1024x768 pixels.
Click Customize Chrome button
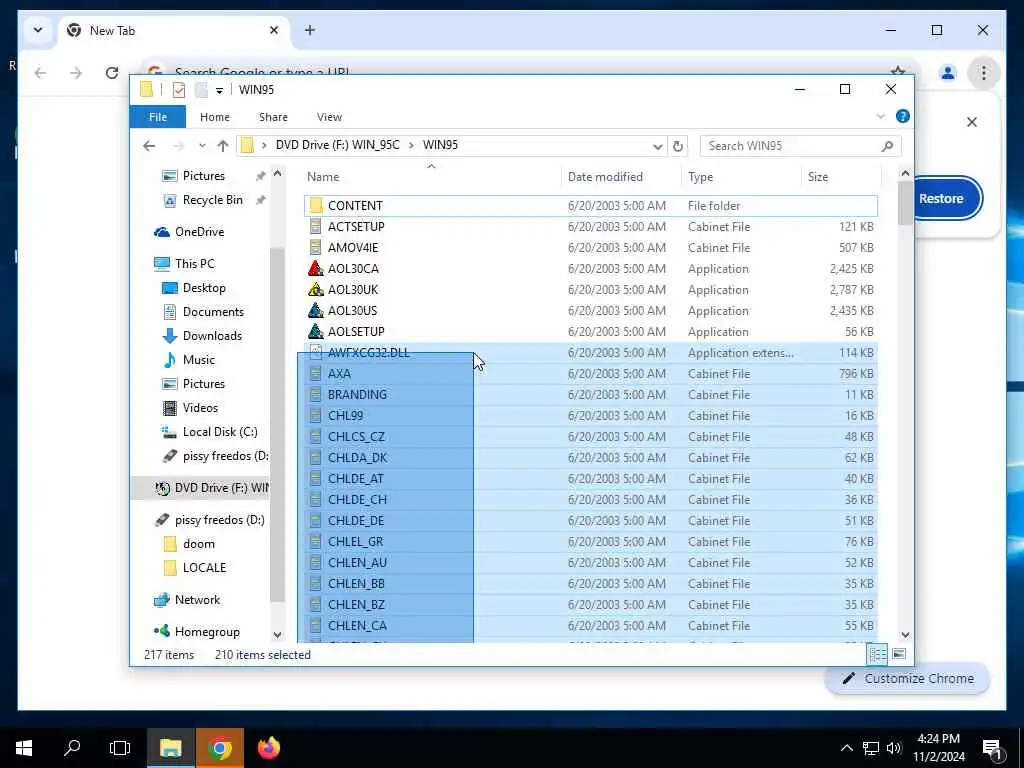pos(908,679)
